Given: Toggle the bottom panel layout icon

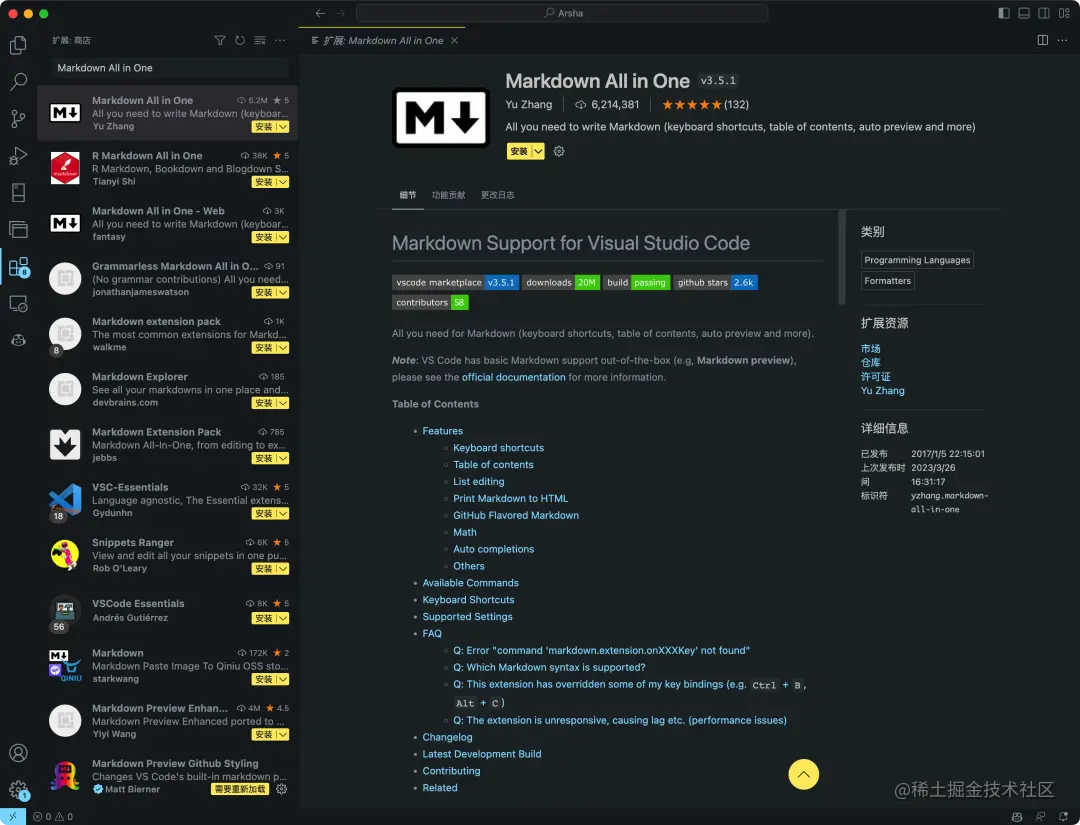Looking at the screenshot, I should pos(1024,13).
